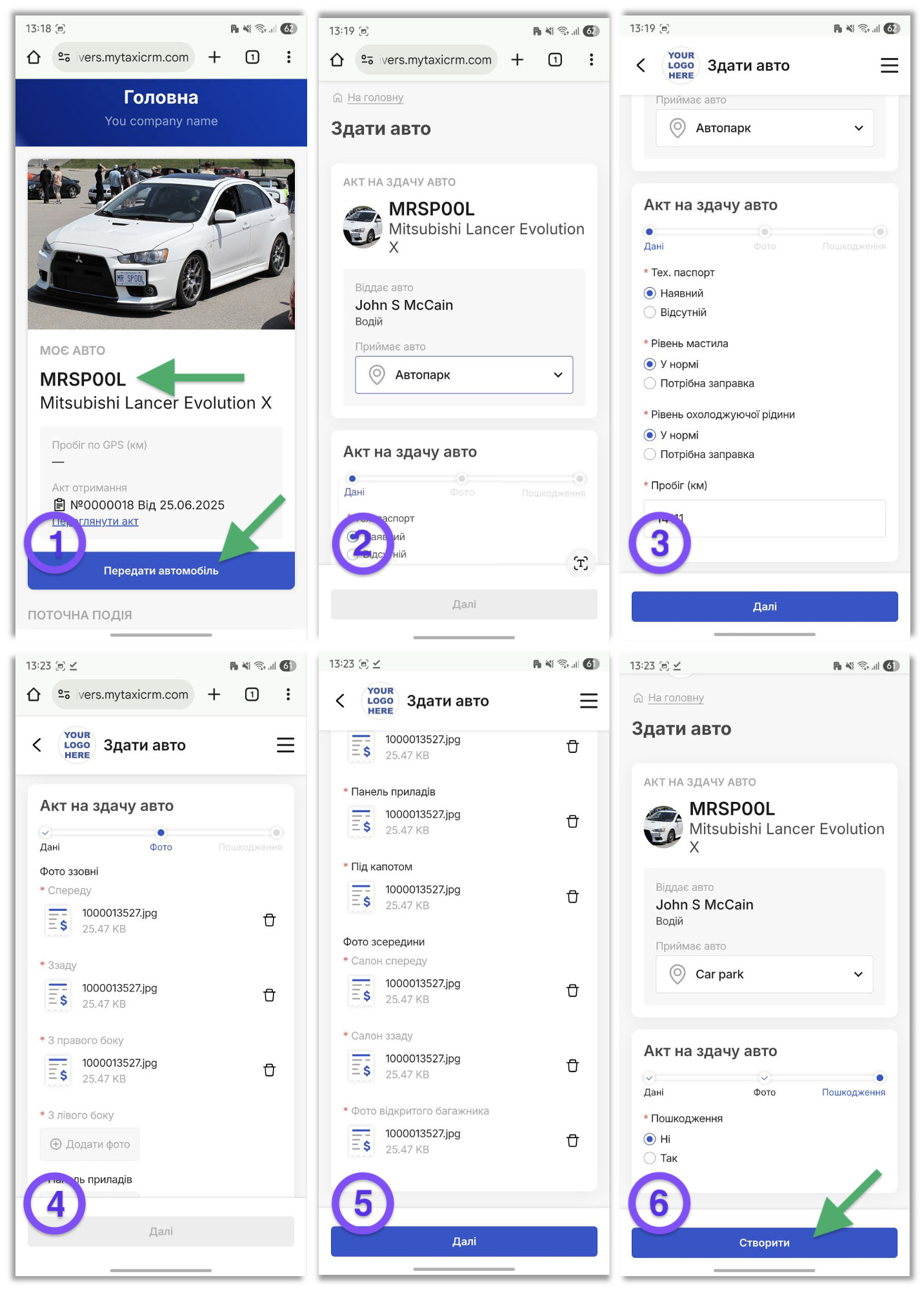This screenshot has height=1289, width=924.
Task: Delete the Спереду photo with trash icon
Action: tap(270, 920)
